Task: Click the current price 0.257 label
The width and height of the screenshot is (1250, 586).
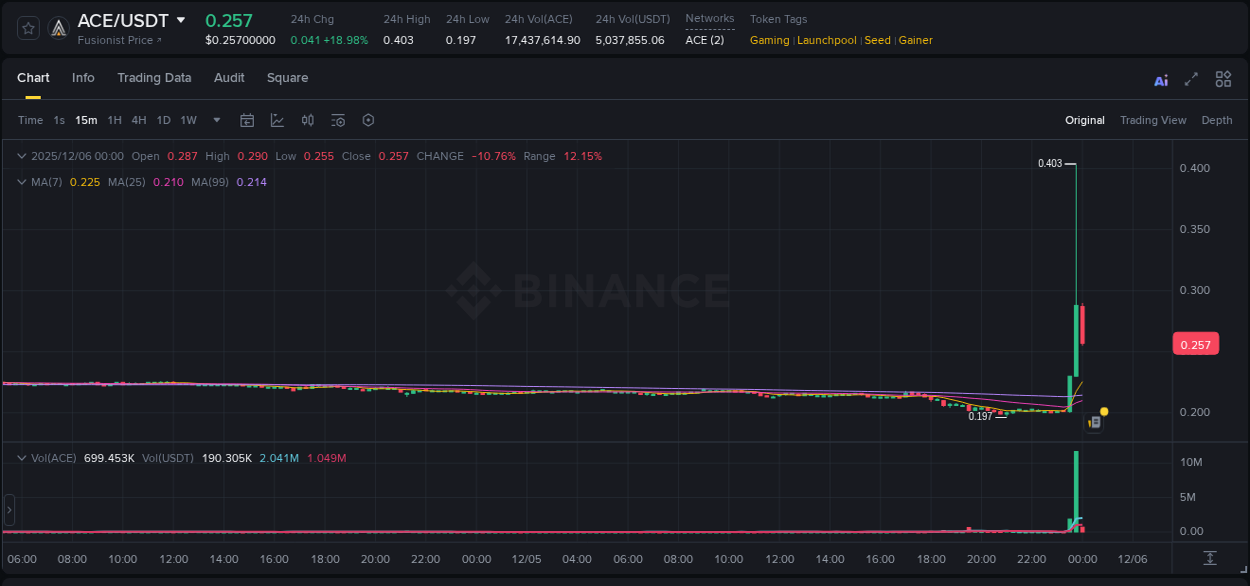Action: point(1195,343)
